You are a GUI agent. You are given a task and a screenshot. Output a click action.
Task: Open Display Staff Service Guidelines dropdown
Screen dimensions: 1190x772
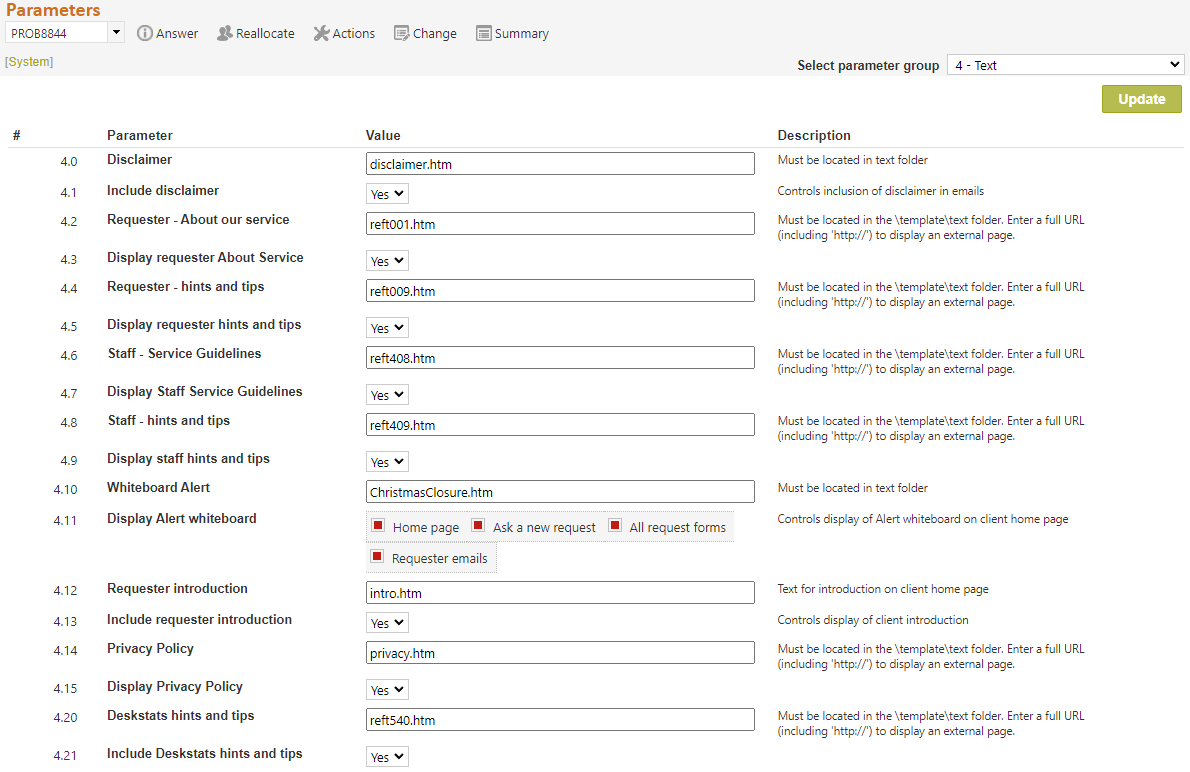pos(387,395)
